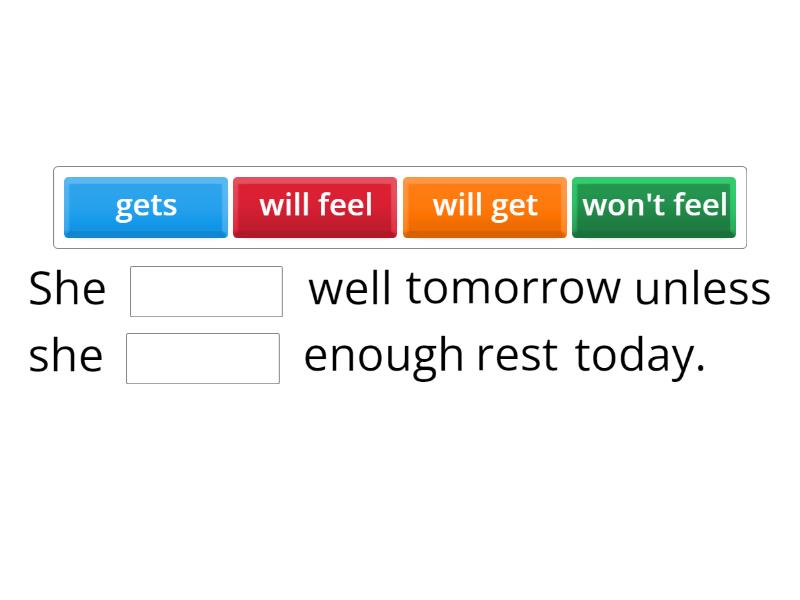Select the red 'will feel' word tile
Viewport: 800px width, 600px height.
click(x=315, y=207)
